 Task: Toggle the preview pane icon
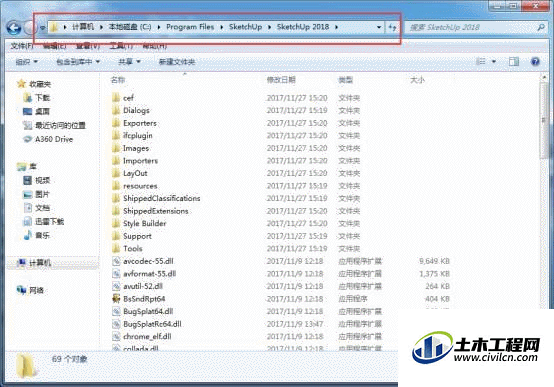point(514,62)
